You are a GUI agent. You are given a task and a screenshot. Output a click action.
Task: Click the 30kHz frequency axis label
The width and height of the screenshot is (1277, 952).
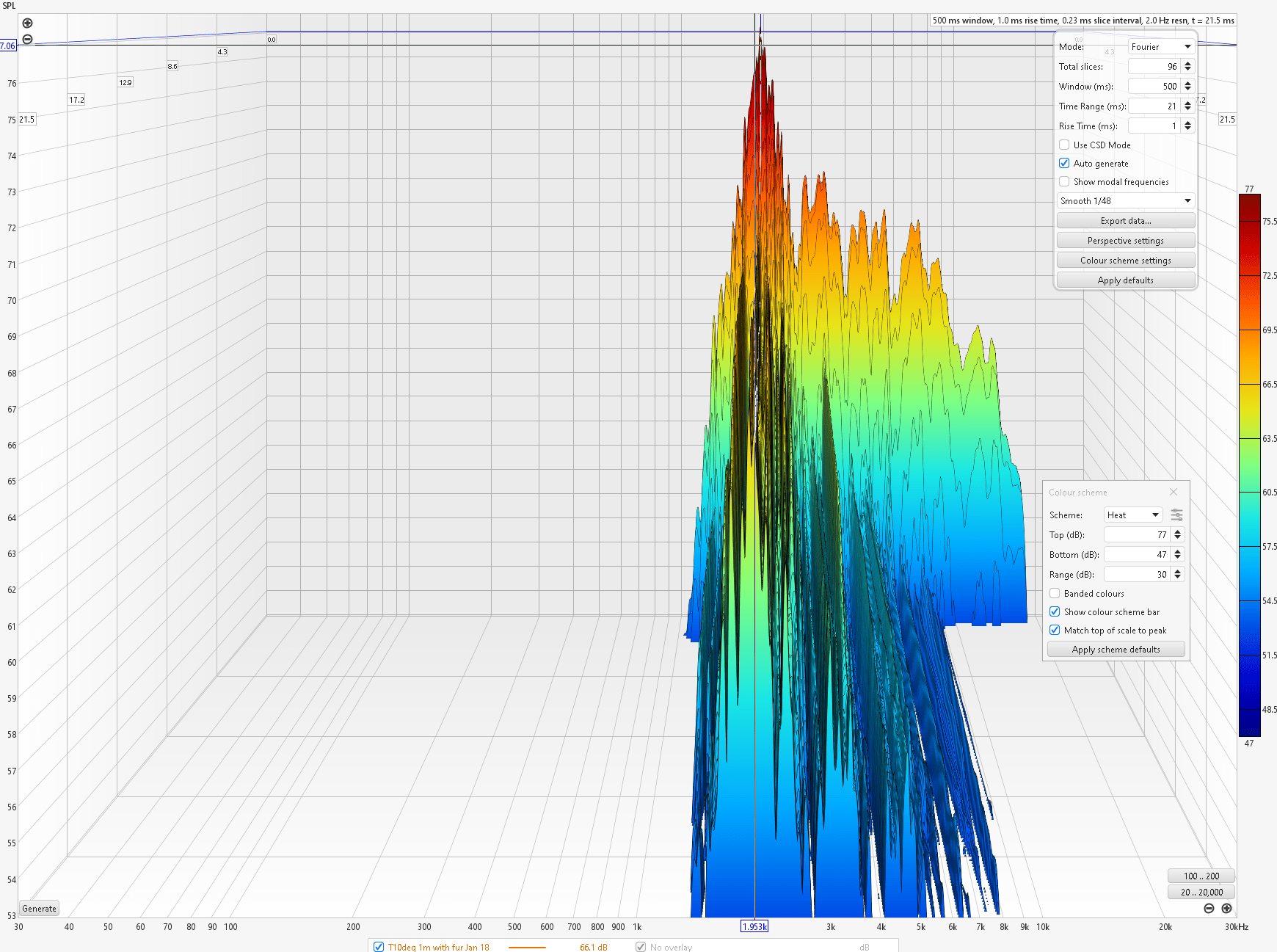[1237, 926]
